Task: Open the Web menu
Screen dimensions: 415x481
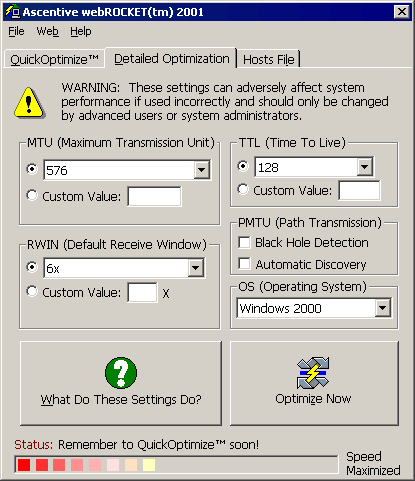Action: coord(48,31)
